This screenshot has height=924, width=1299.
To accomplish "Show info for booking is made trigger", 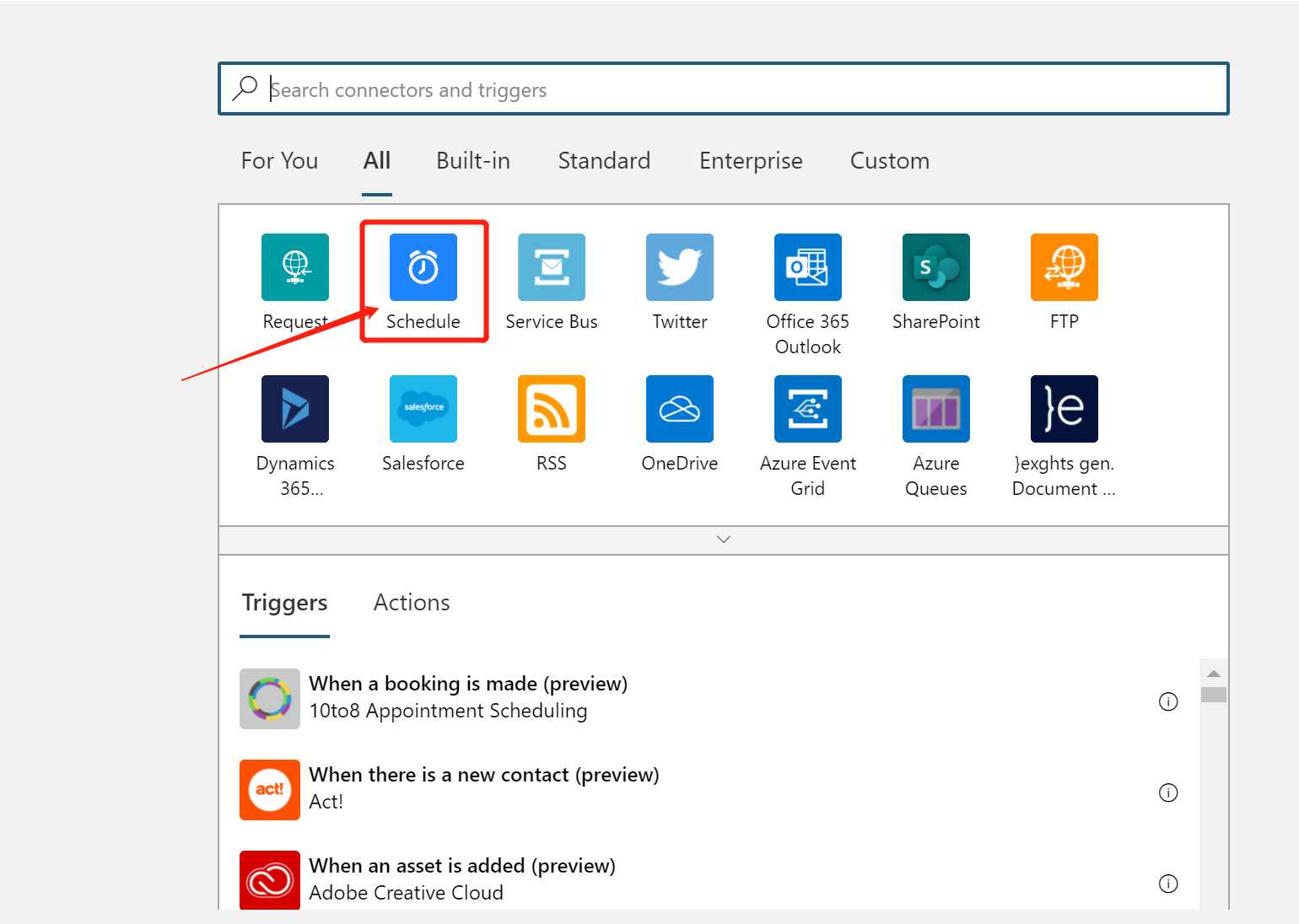I will (x=1168, y=701).
